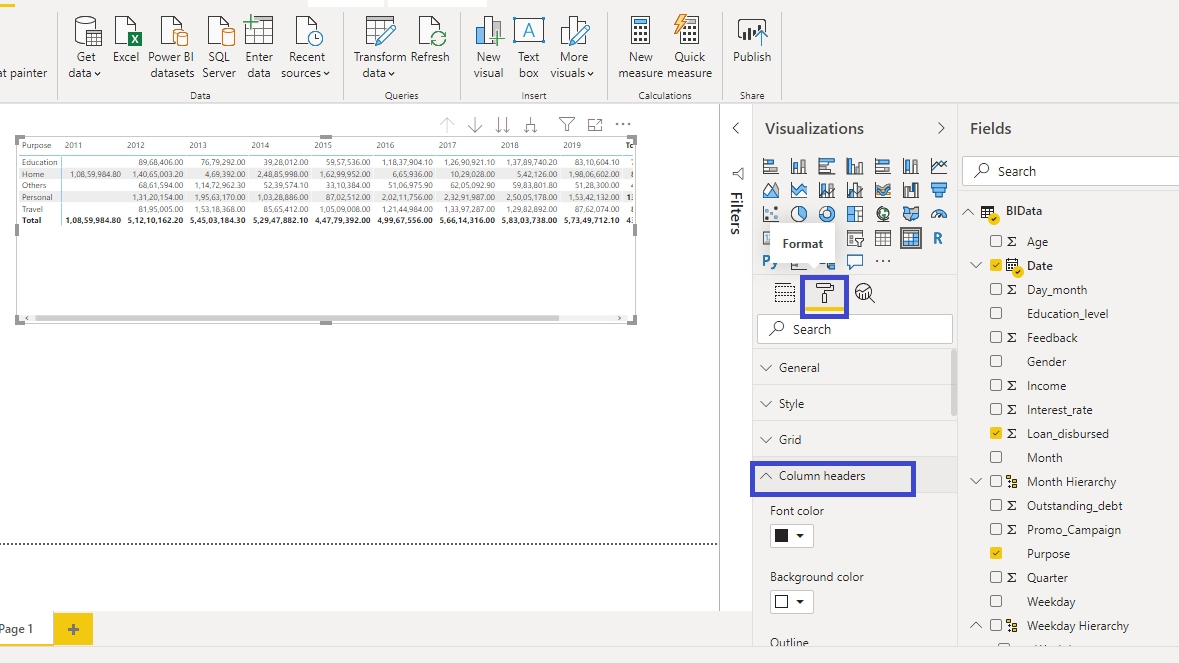Uncheck the Loan_disbursed field
Screen dimensions: 1179x663
[x=996, y=434]
